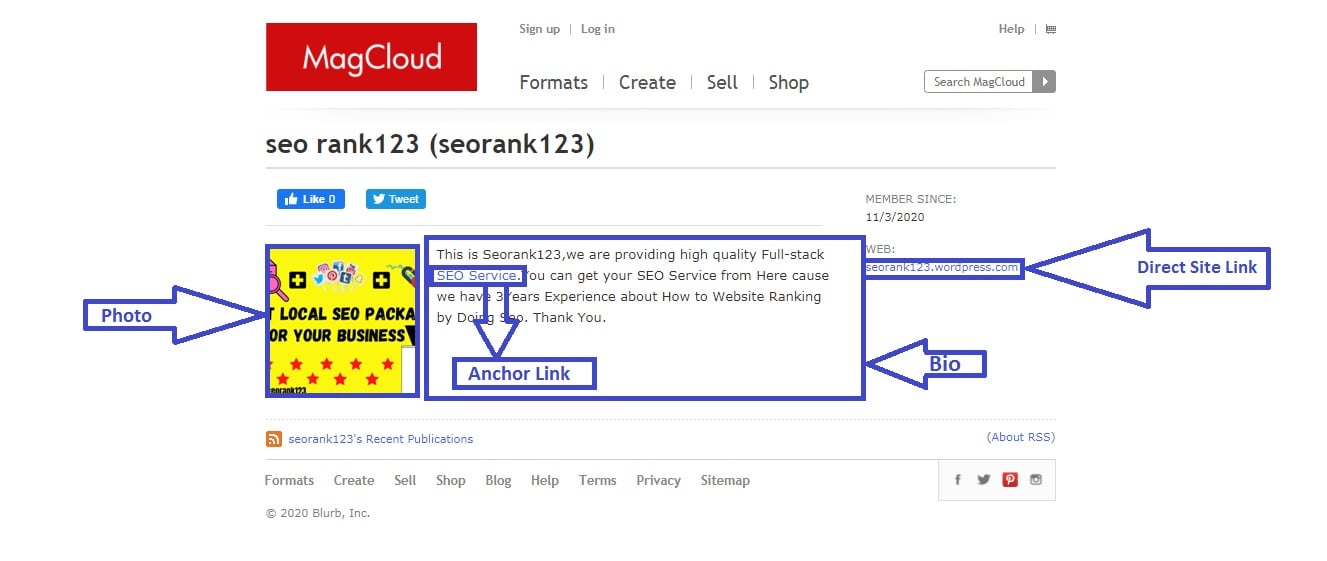Click the orange RSS feed icon

(x=273, y=439)
